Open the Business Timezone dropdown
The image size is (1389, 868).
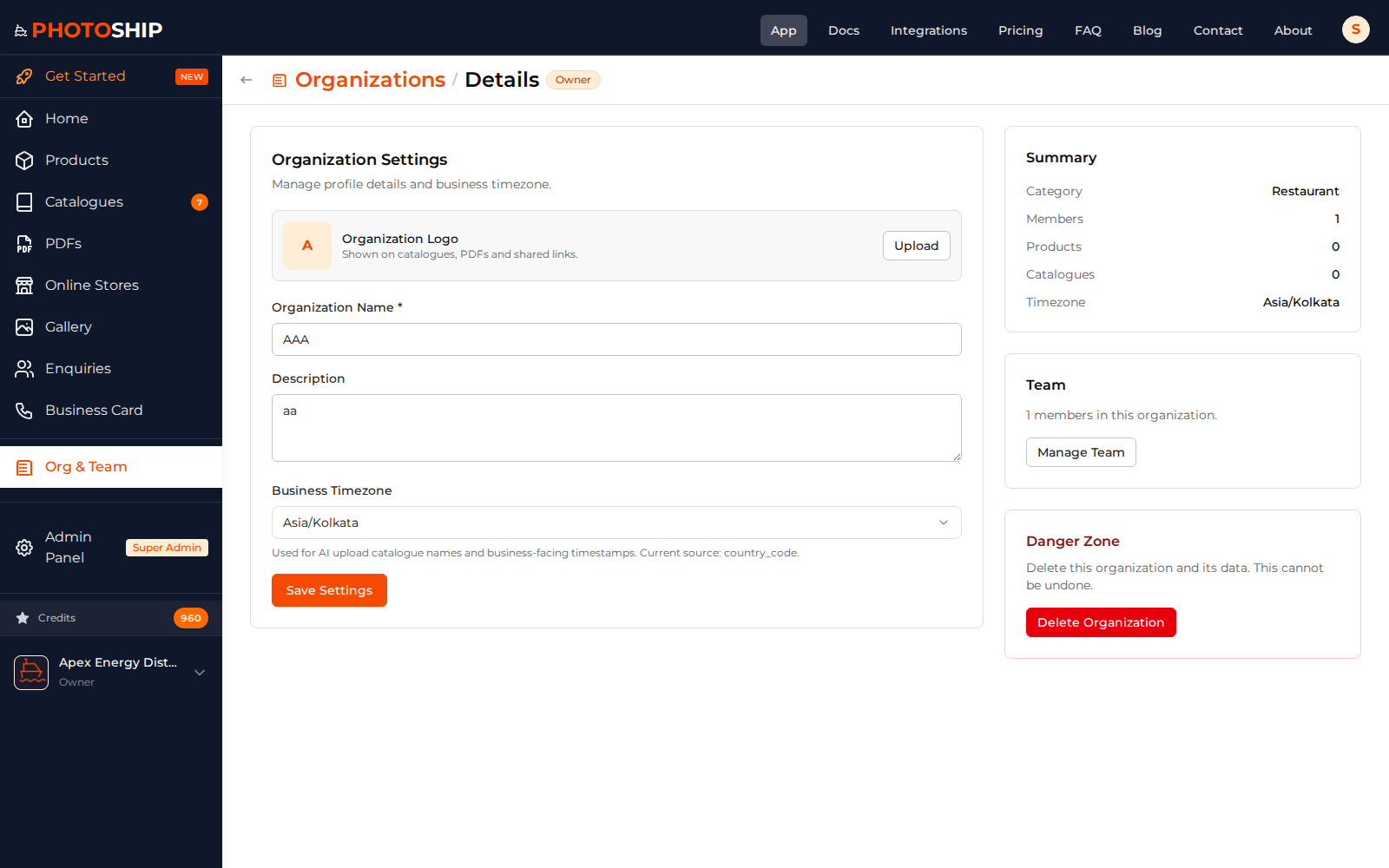point(616,523)
